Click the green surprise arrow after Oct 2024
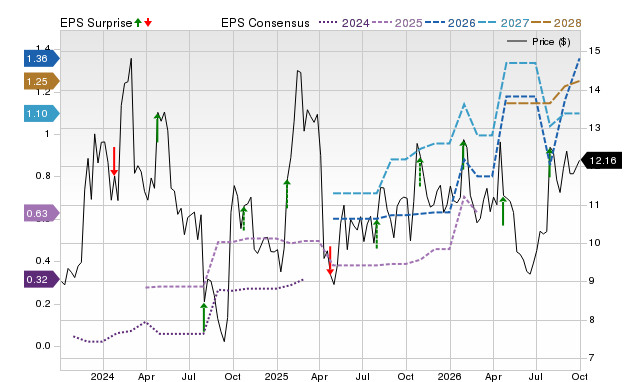This screenshot has width=640, height=382. click(244, 218)
